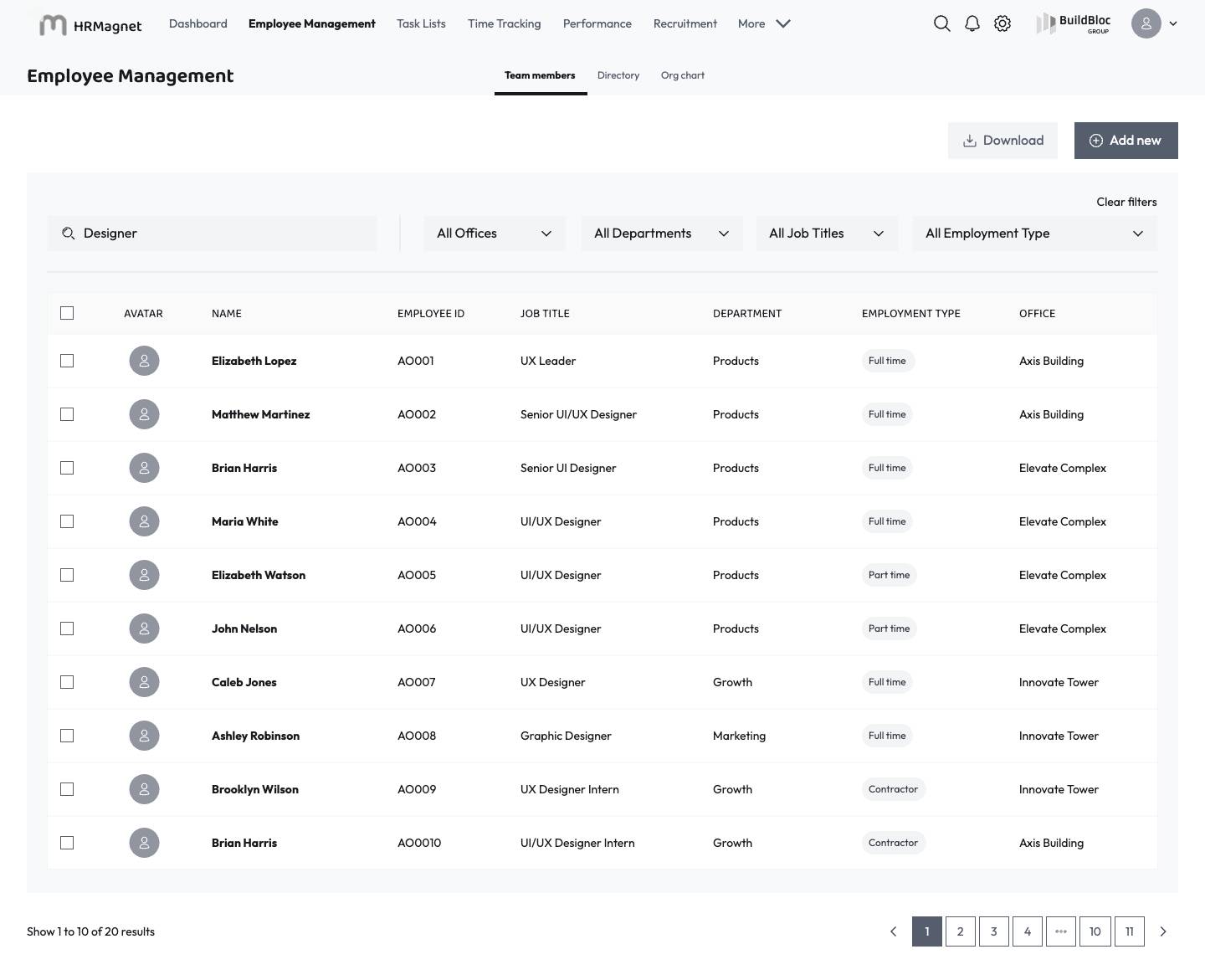The width and height of the screenshot is (1205, 980).
Task: Open Recruitment nav item
Action: click(685, 23)
